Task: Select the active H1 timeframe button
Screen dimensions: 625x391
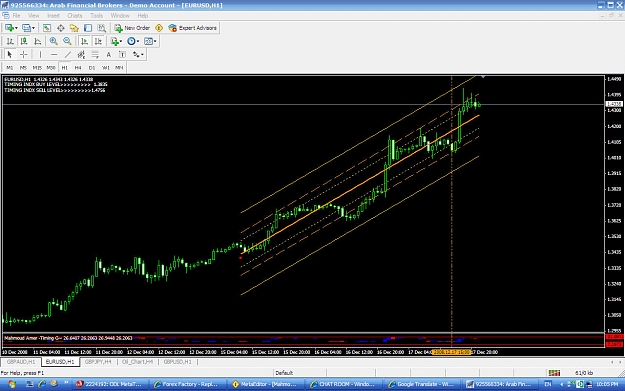Action: 65,68
